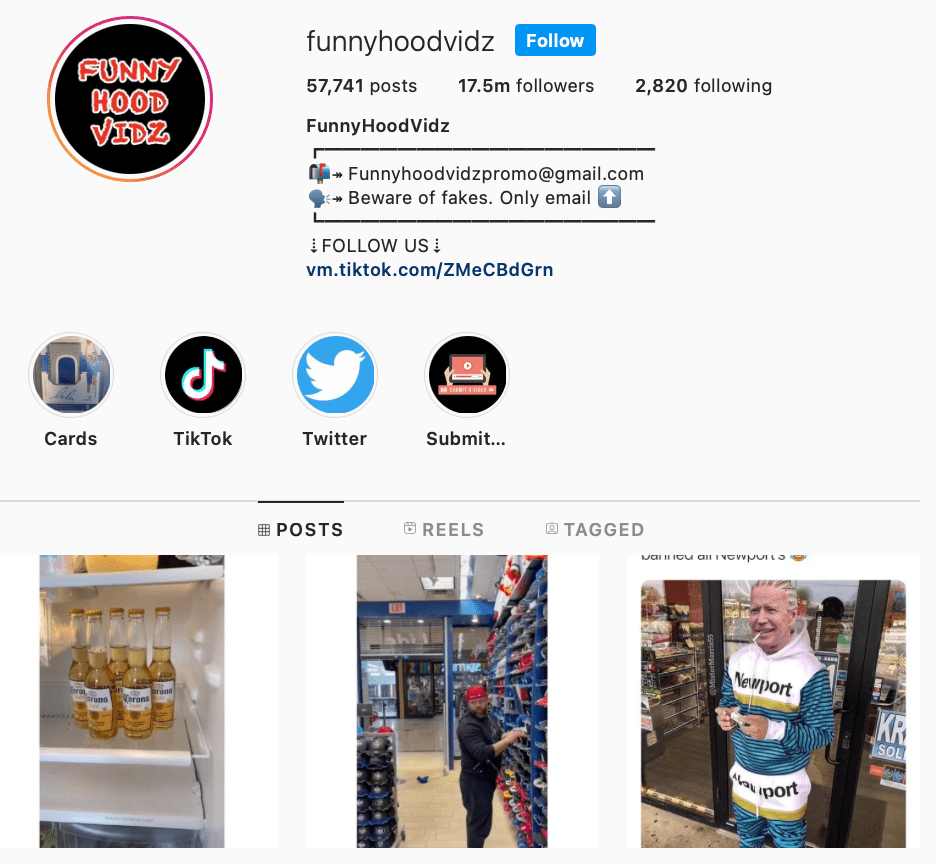Click the reels icon beside REELS

point(410,528)
